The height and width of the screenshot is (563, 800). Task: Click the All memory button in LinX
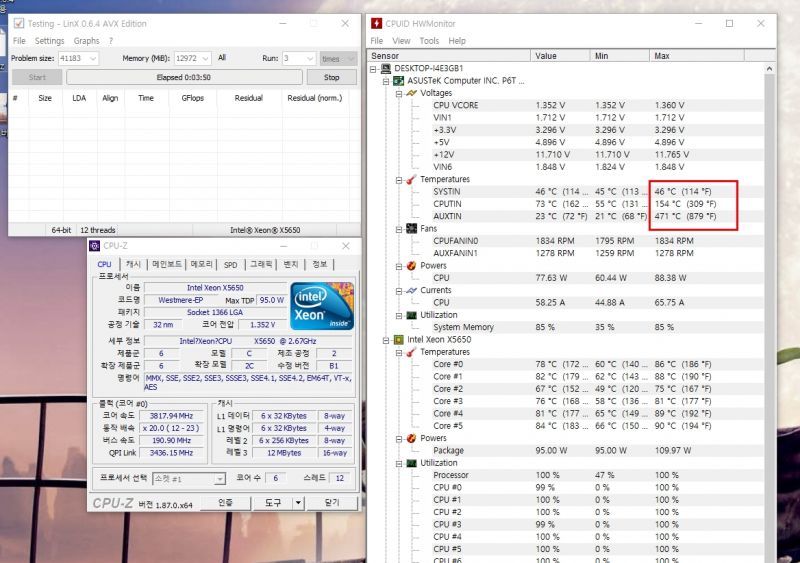(222, 58)
